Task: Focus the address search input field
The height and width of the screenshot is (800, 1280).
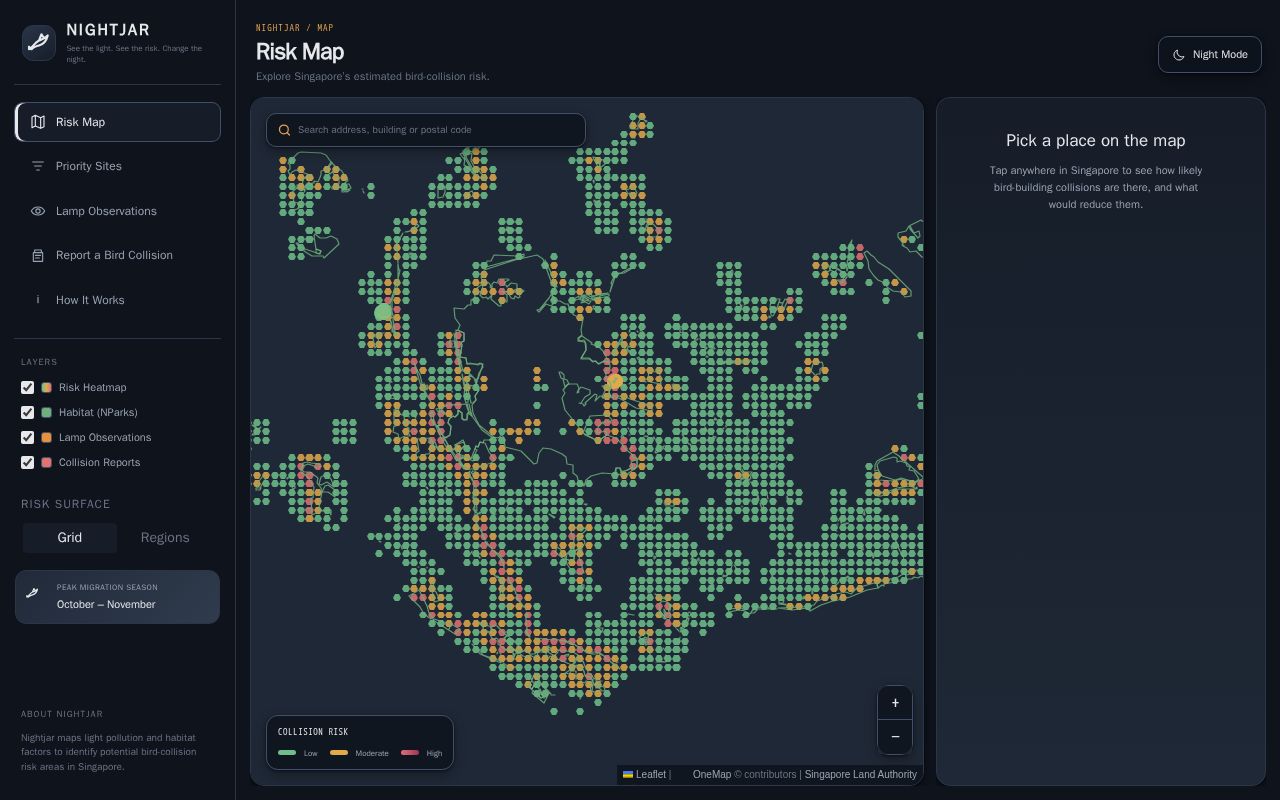Action: 426,130
